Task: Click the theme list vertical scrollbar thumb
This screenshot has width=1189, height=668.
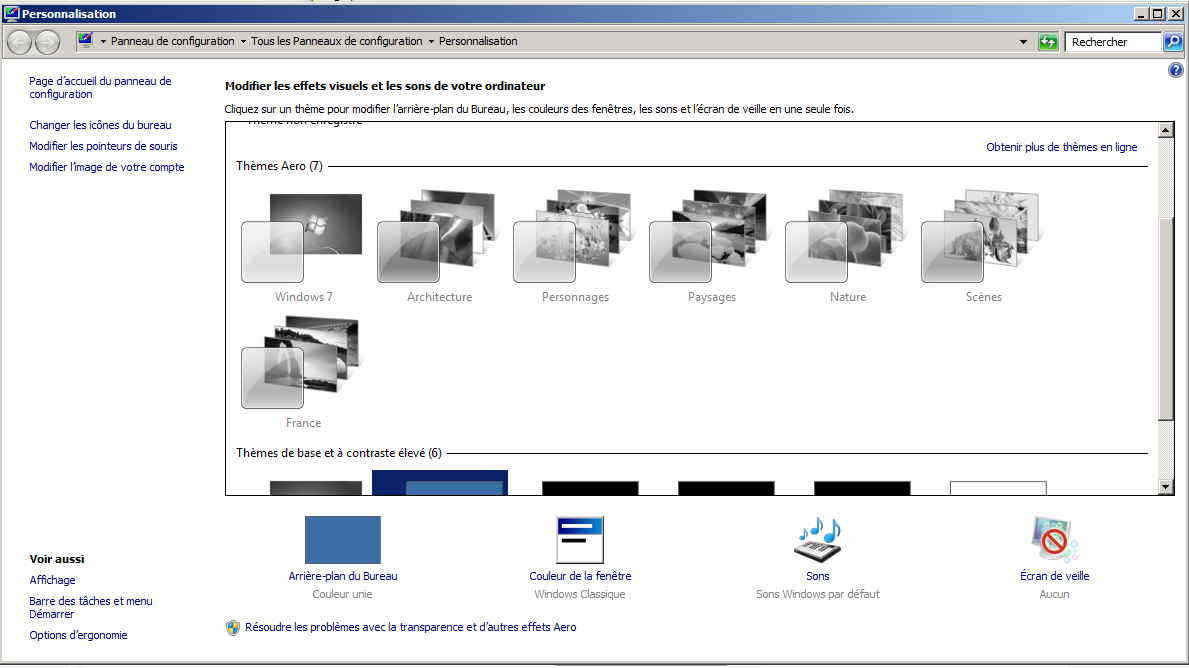Action: click(1166, 317)
